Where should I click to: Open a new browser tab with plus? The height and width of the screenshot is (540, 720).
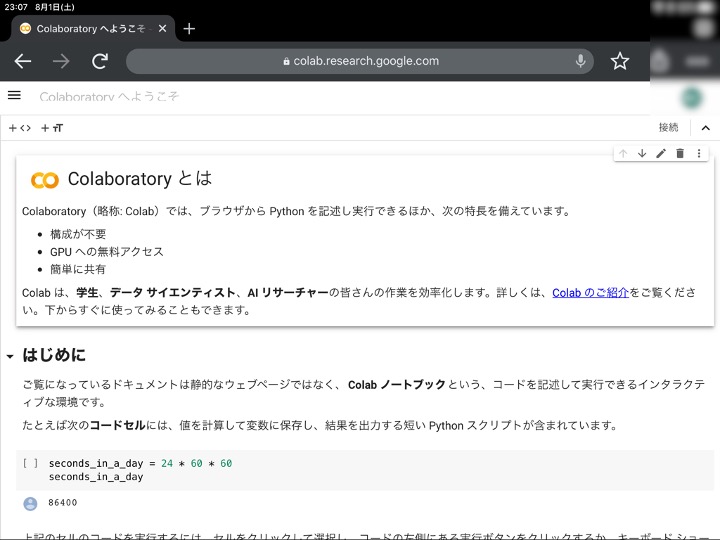click(189, 28)
